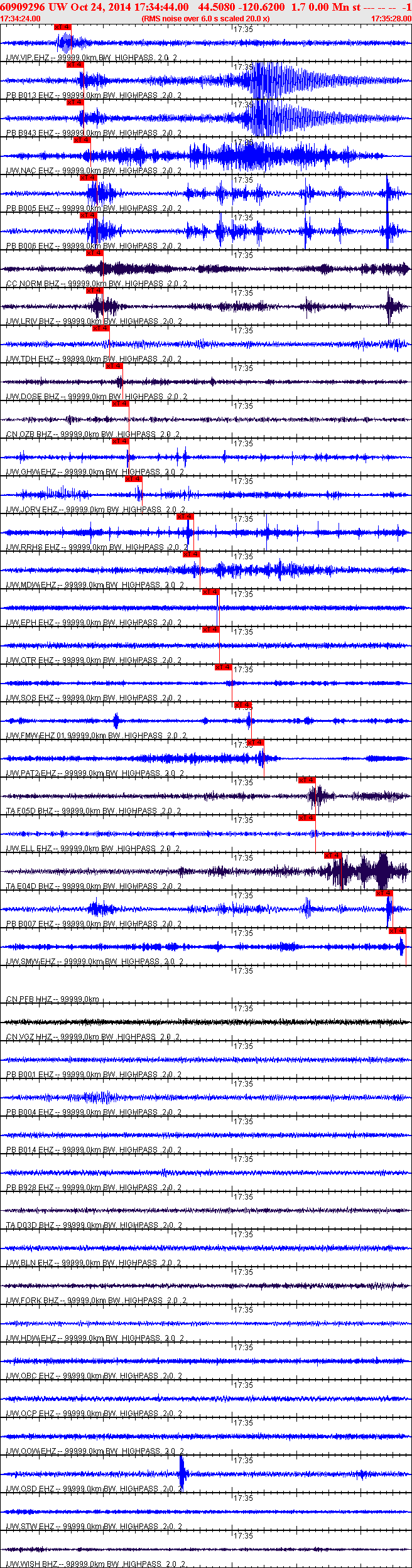Click the end time 17:35:28.00 label

pos(391,19)
